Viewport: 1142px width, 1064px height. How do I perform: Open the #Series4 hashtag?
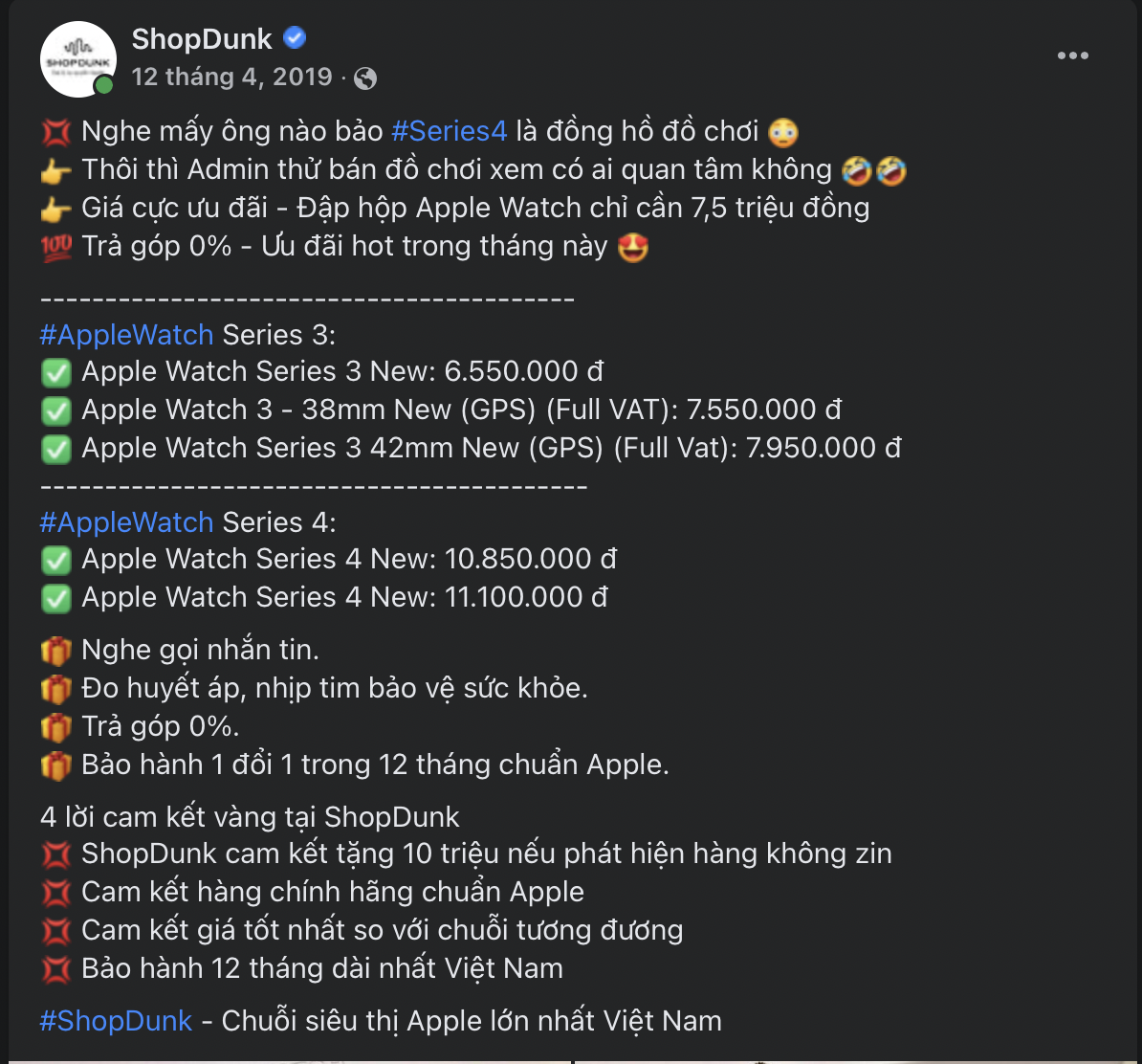(449, 131)
